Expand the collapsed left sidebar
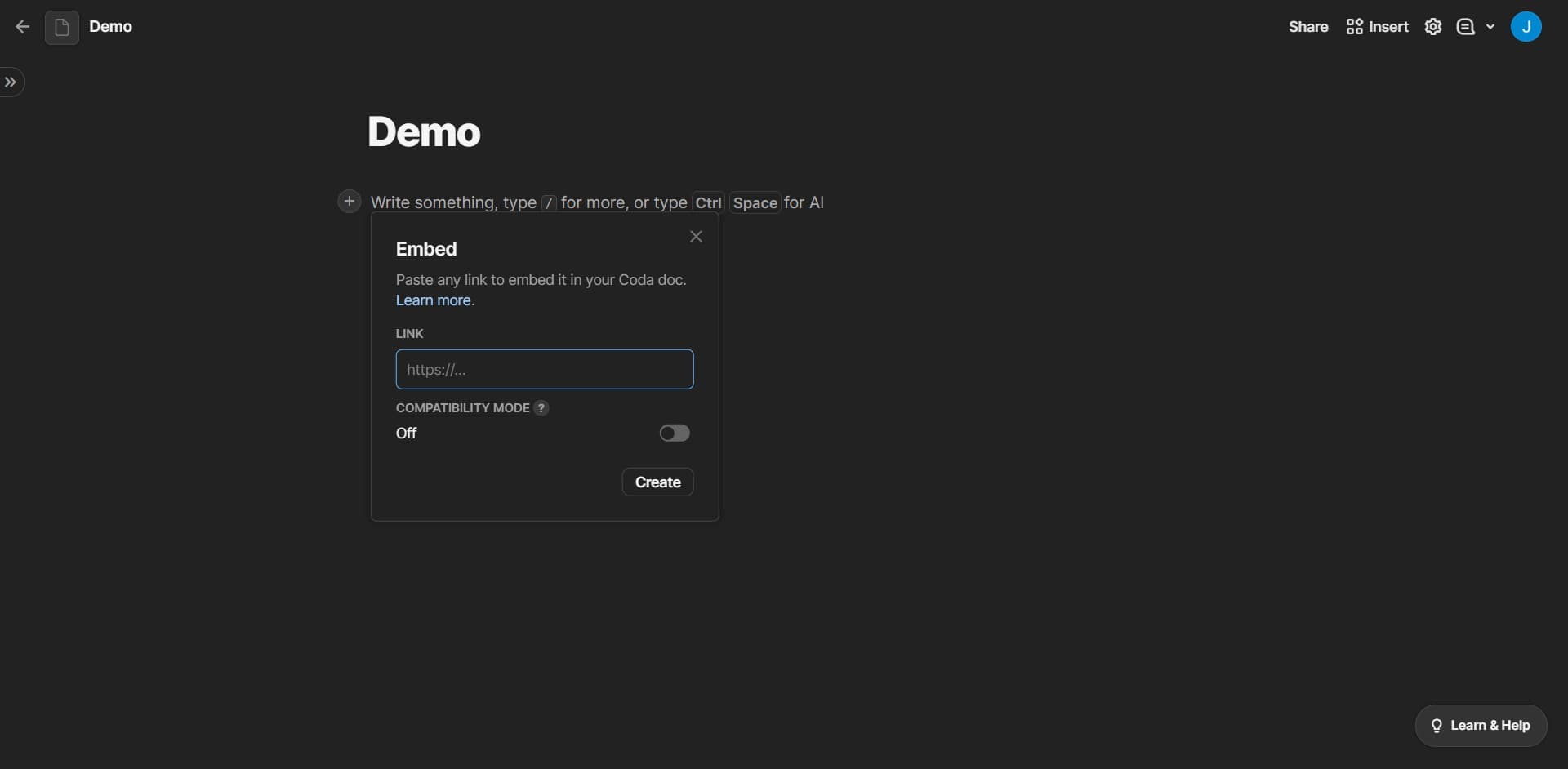Viewport: 1568px width, 769px height. click(12, 82)
